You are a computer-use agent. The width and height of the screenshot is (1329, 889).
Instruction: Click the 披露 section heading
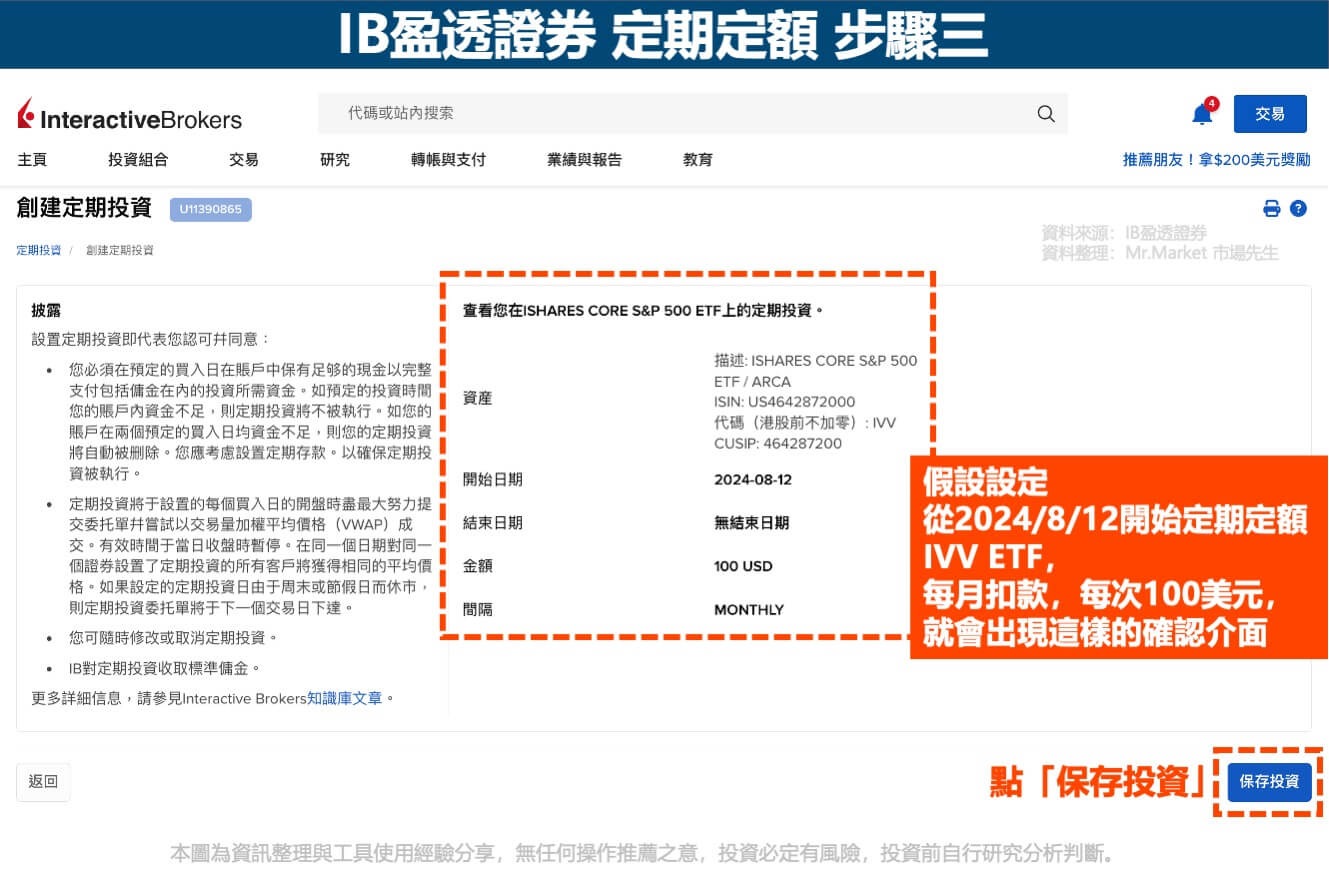coord(46,310)
